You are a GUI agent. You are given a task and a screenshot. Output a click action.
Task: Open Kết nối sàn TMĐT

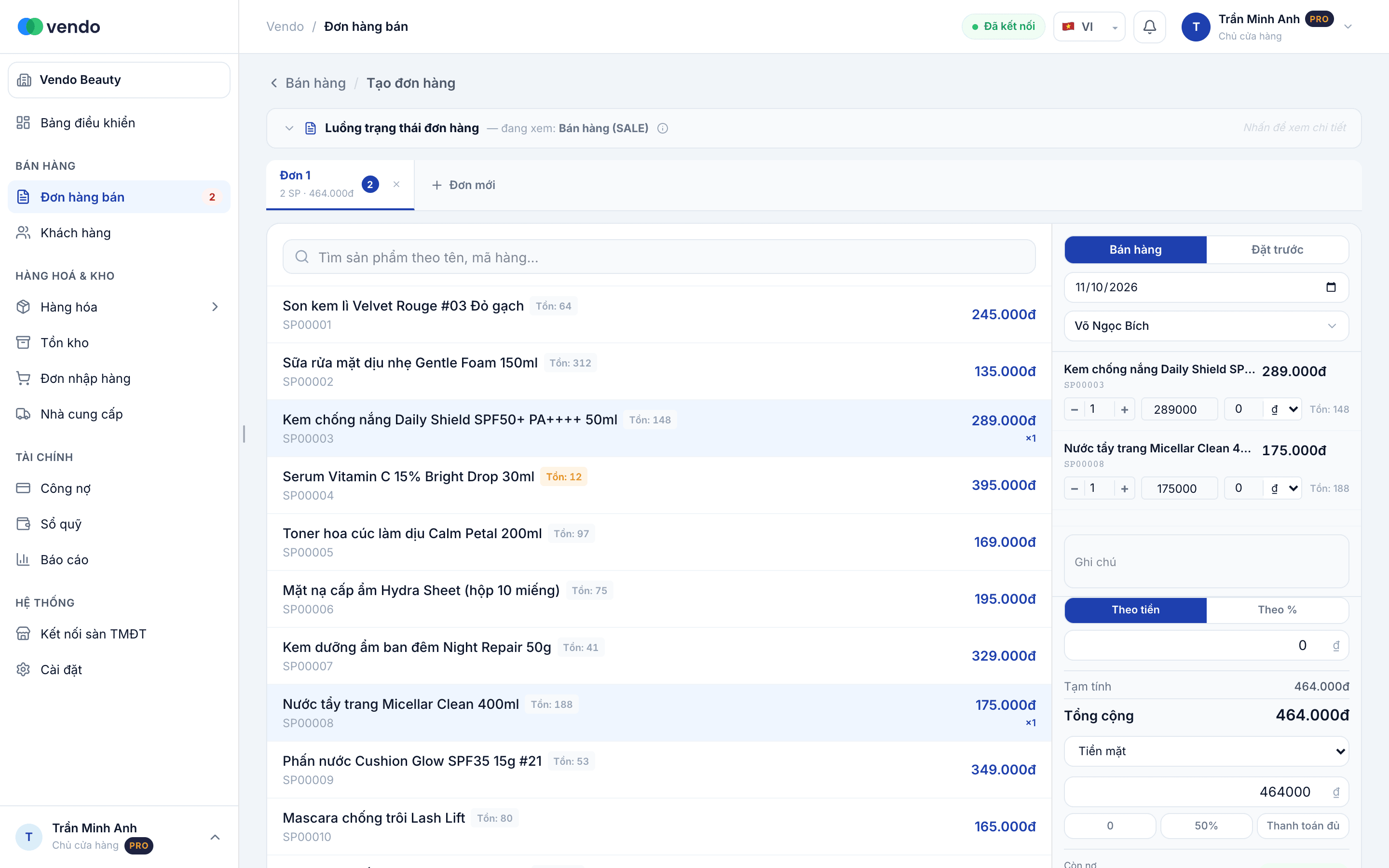(120, 634)
